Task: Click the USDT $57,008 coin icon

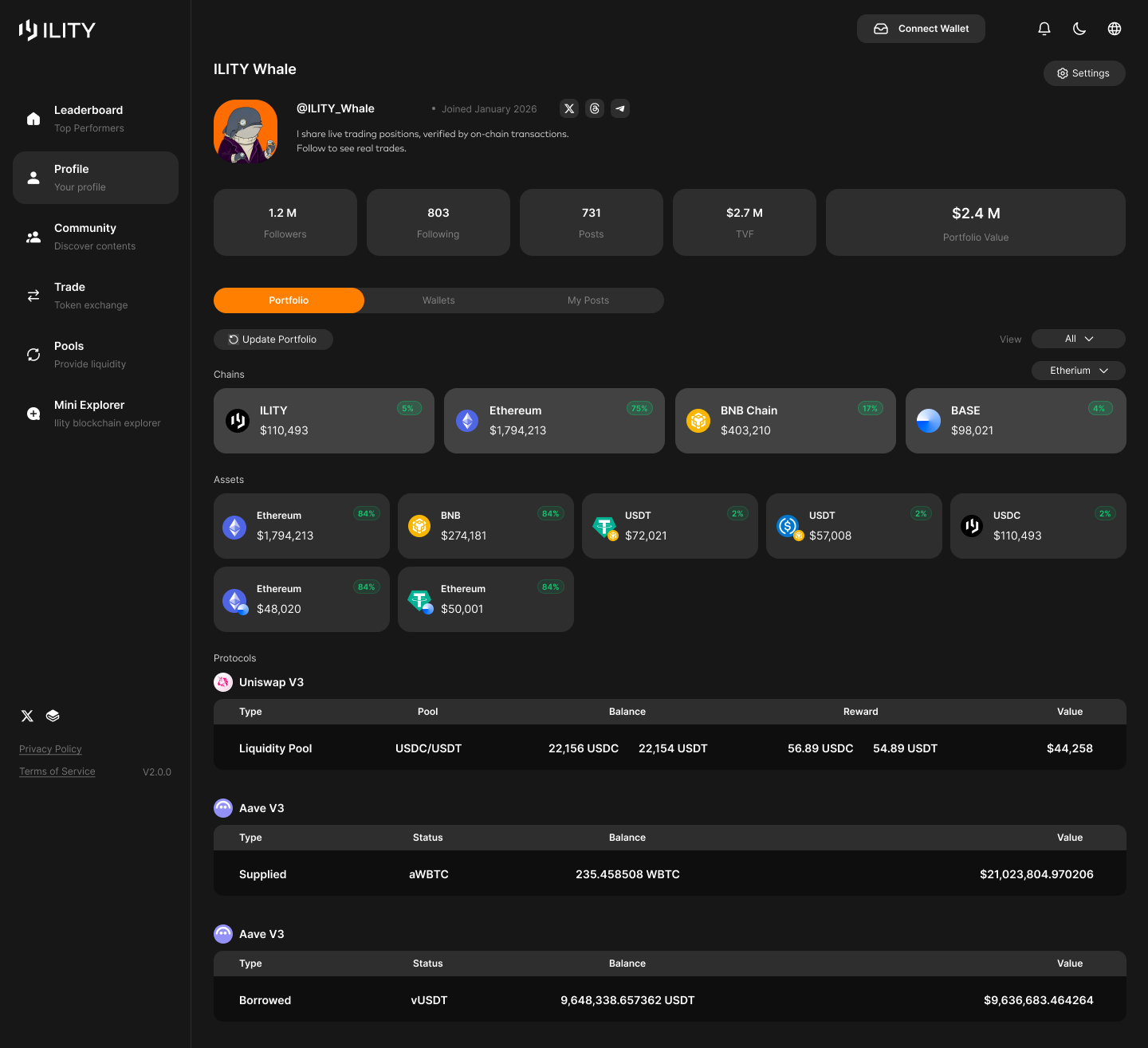Action: pos(789,528)
